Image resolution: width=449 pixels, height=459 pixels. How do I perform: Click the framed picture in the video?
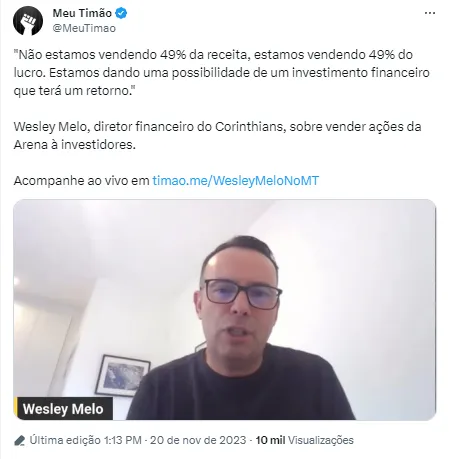[x=122, y=375]
